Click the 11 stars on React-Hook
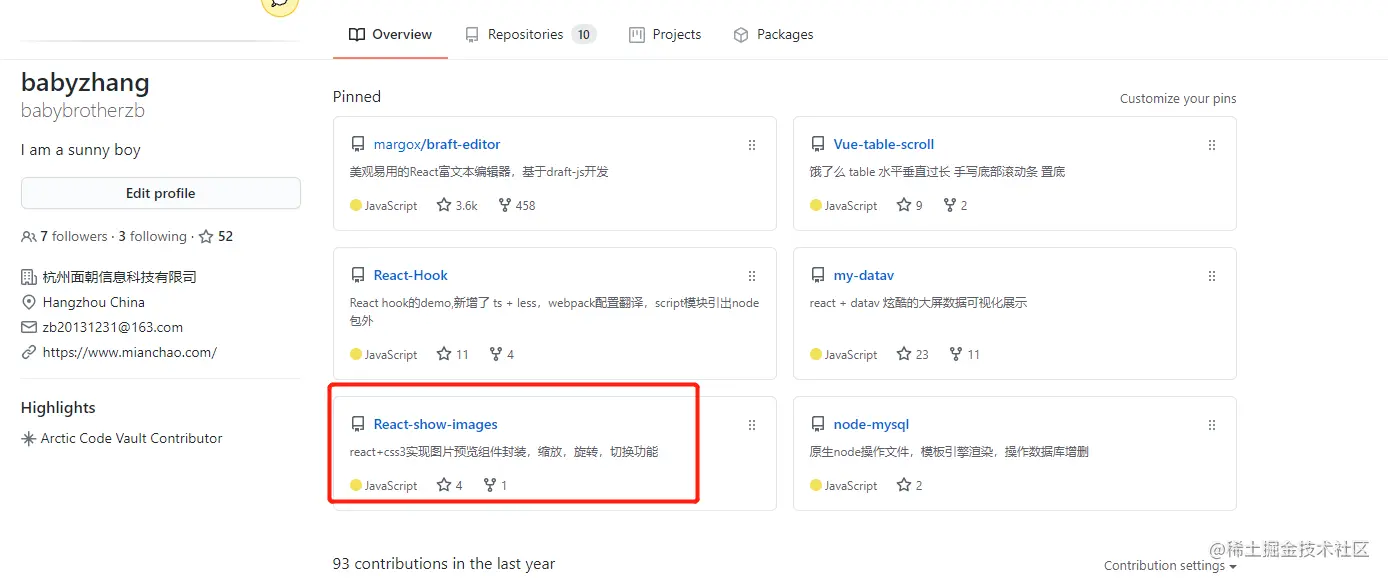The width and height of the screenshot is (1388, 578). (453, 354)
